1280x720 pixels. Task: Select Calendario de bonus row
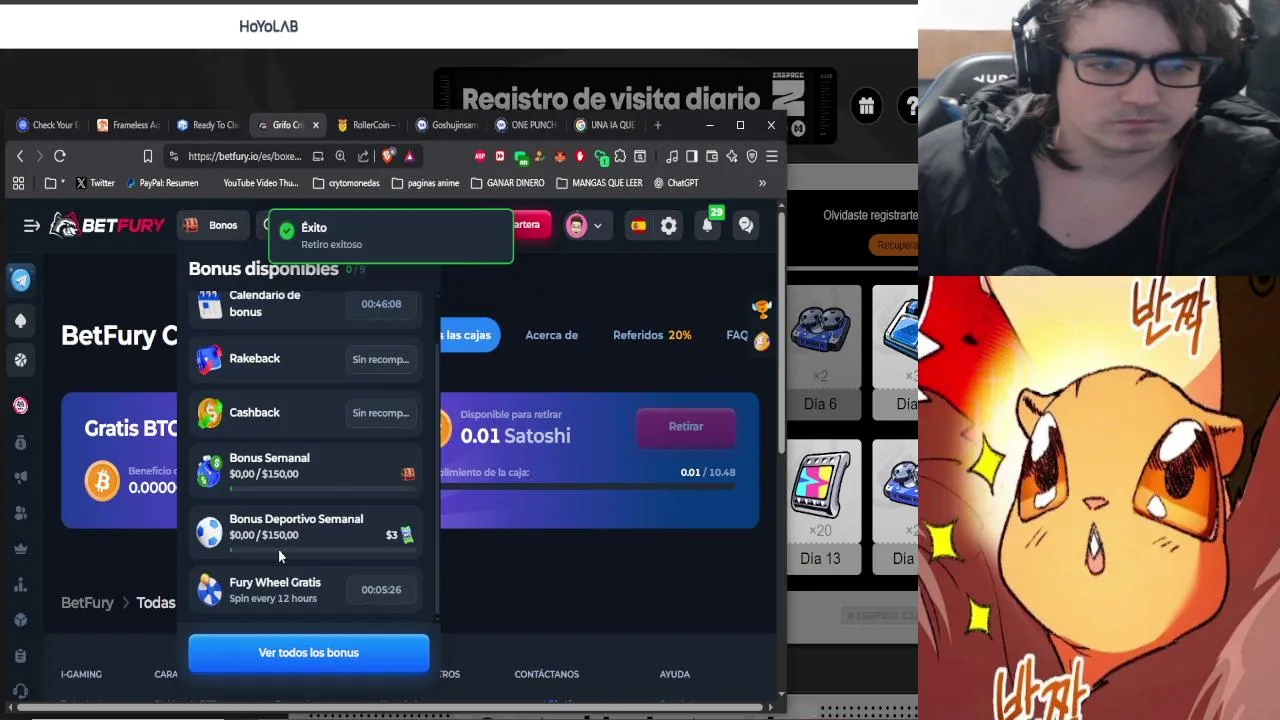click(305, 304)
